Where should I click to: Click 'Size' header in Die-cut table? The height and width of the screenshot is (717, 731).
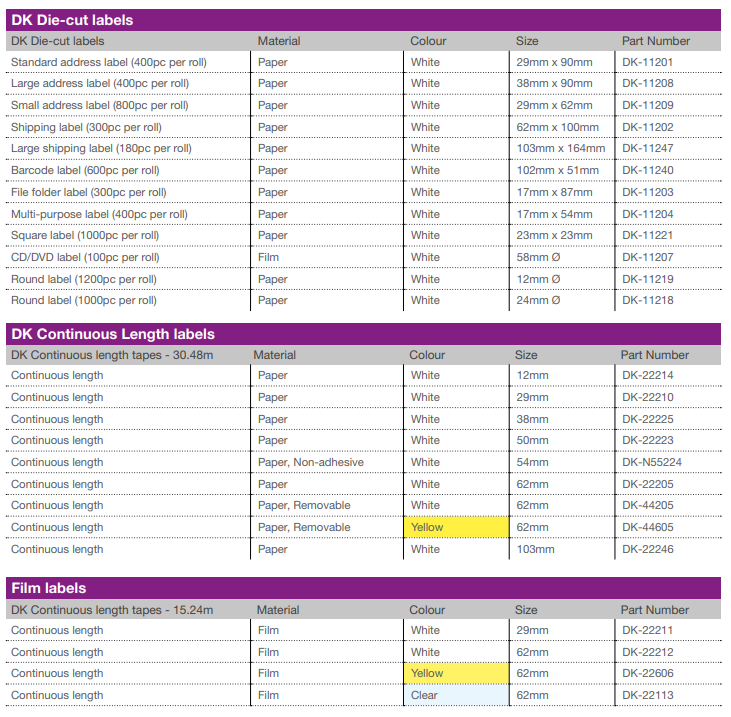[527, 41]
